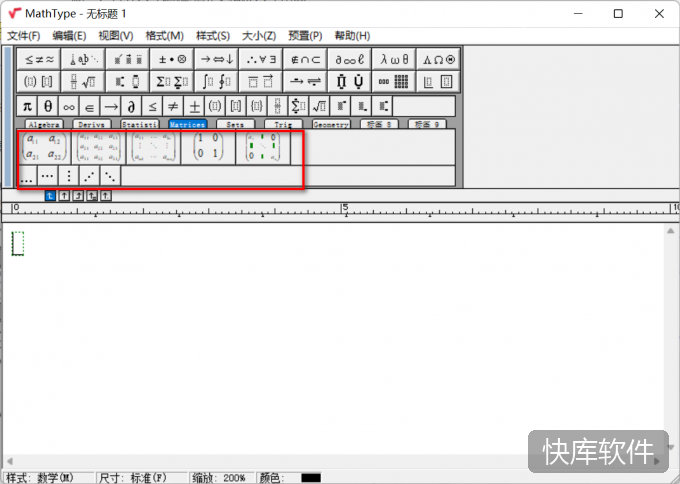Open the 编辑(E) menu

click(x=69, y=36)
